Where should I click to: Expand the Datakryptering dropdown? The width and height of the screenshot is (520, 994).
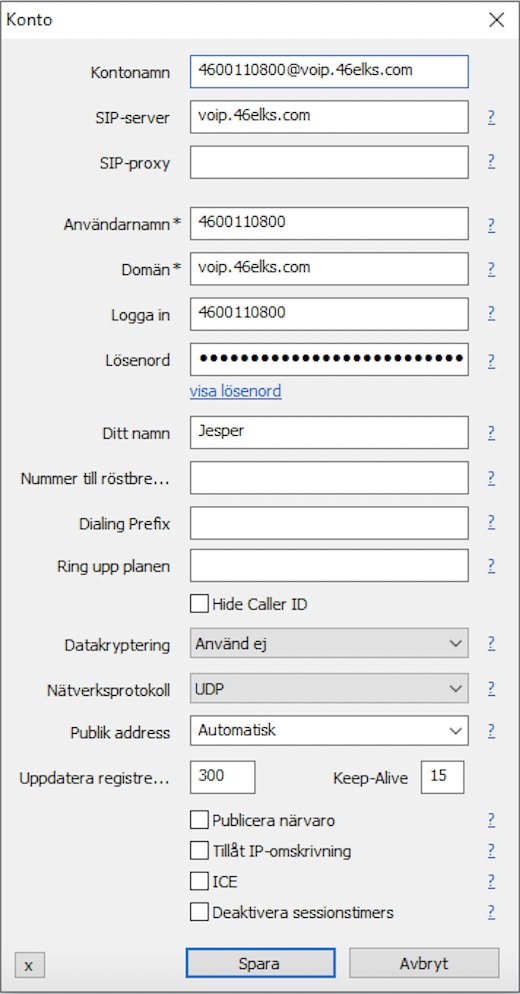coord(329,643)
